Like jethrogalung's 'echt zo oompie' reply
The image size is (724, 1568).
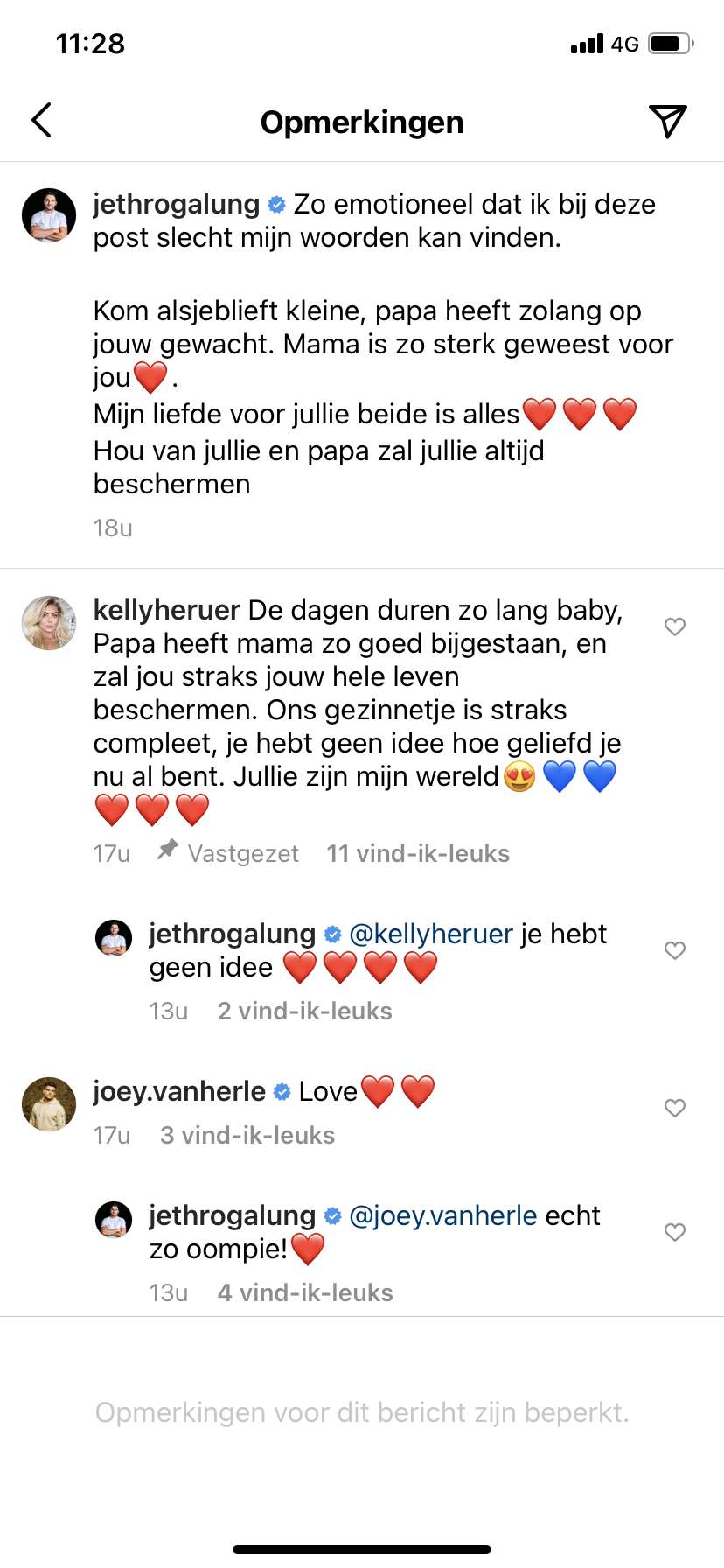pyautogui.click(x=674, y=1232)
